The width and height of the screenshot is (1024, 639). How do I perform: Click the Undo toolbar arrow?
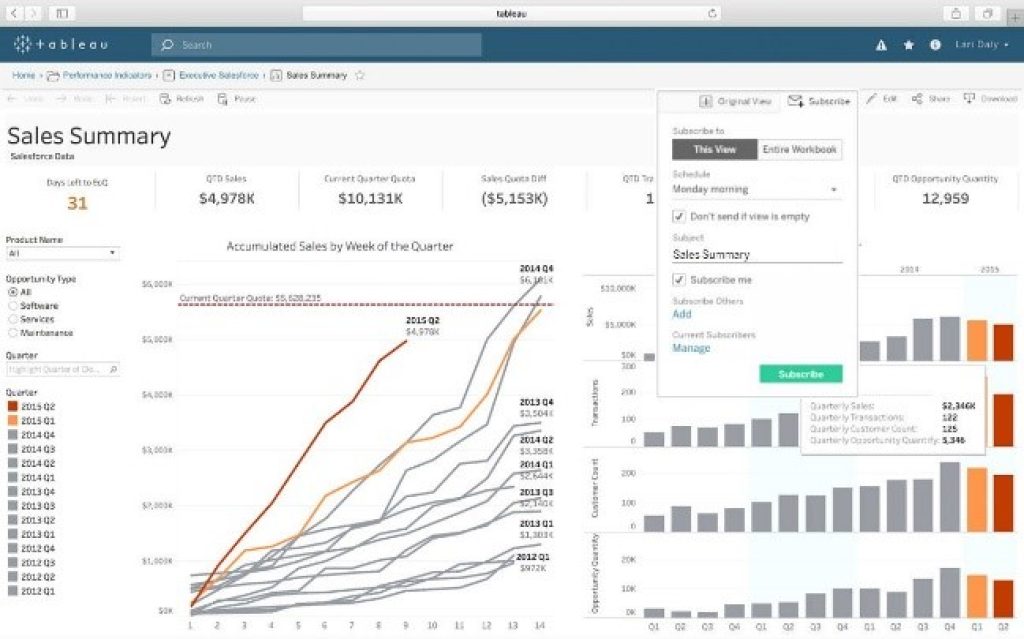click(25, 99)
